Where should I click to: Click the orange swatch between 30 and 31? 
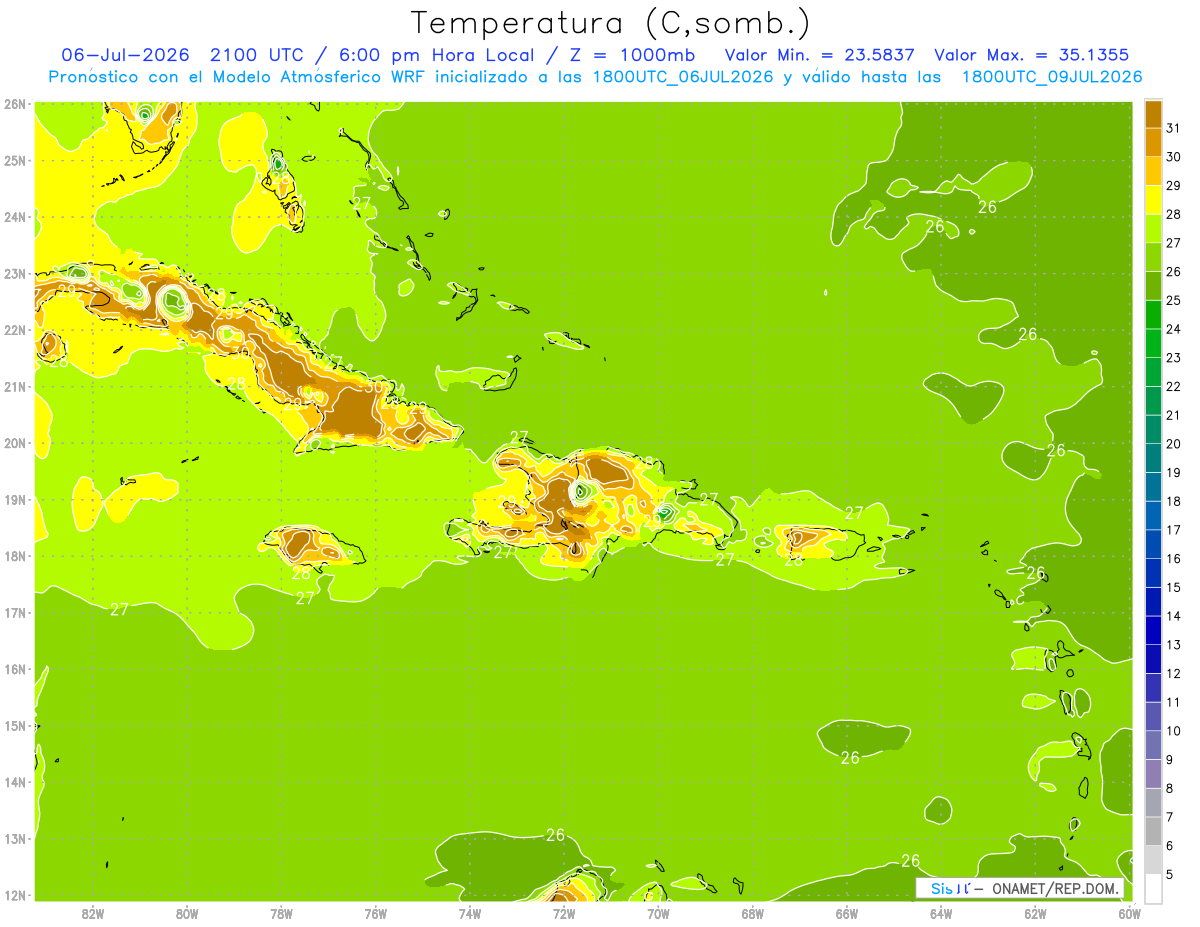pos(1154,142)
